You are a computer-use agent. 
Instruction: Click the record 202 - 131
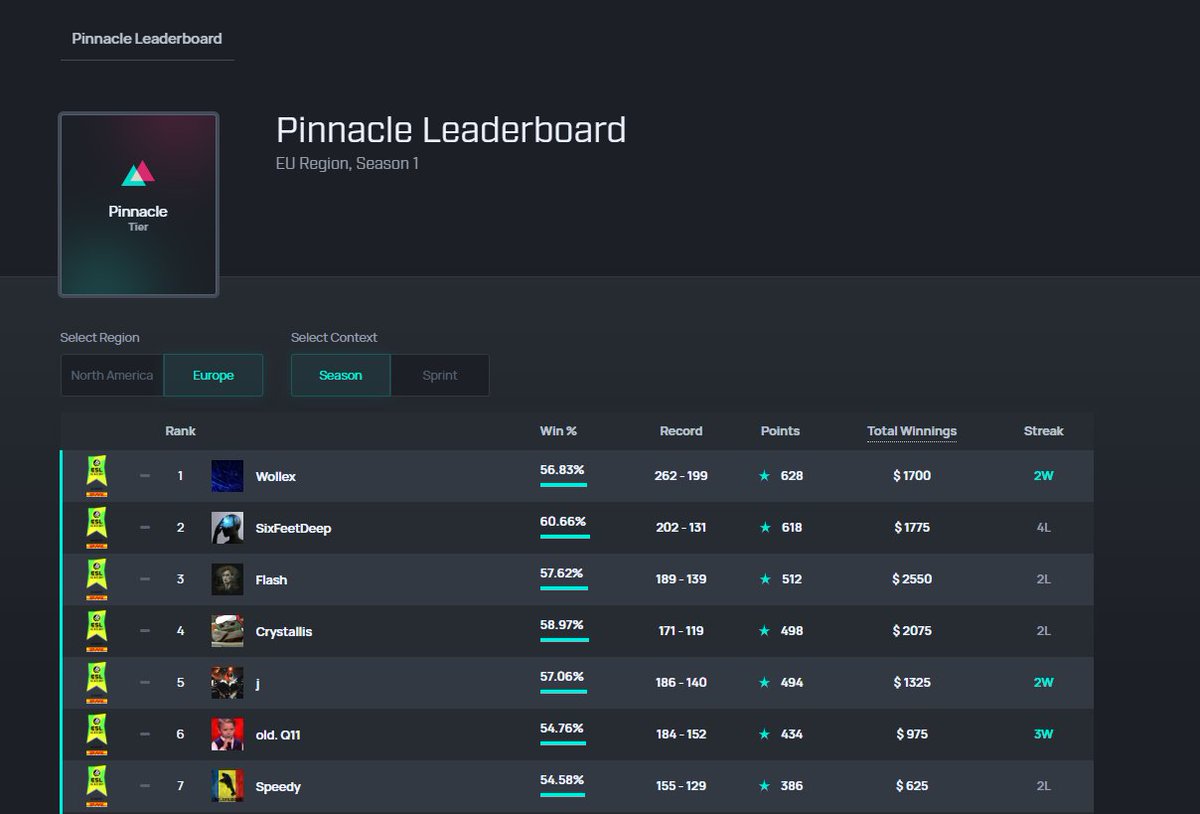681,527
